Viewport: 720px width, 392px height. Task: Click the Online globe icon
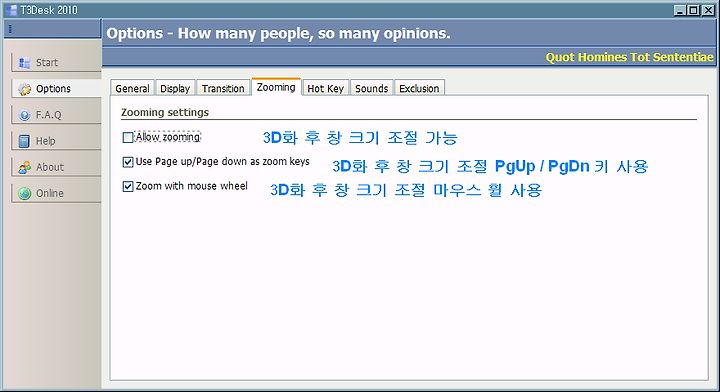pos(24,193)
